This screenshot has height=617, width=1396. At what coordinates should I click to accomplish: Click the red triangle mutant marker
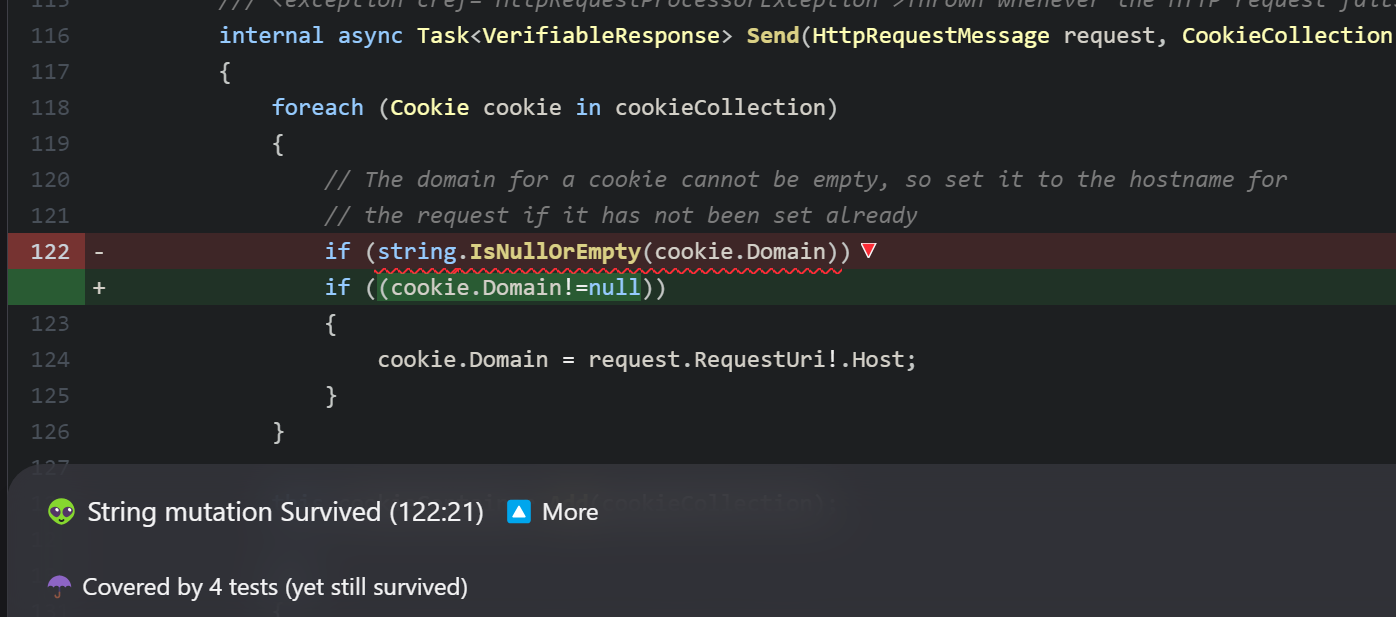[x=868, y=251]
